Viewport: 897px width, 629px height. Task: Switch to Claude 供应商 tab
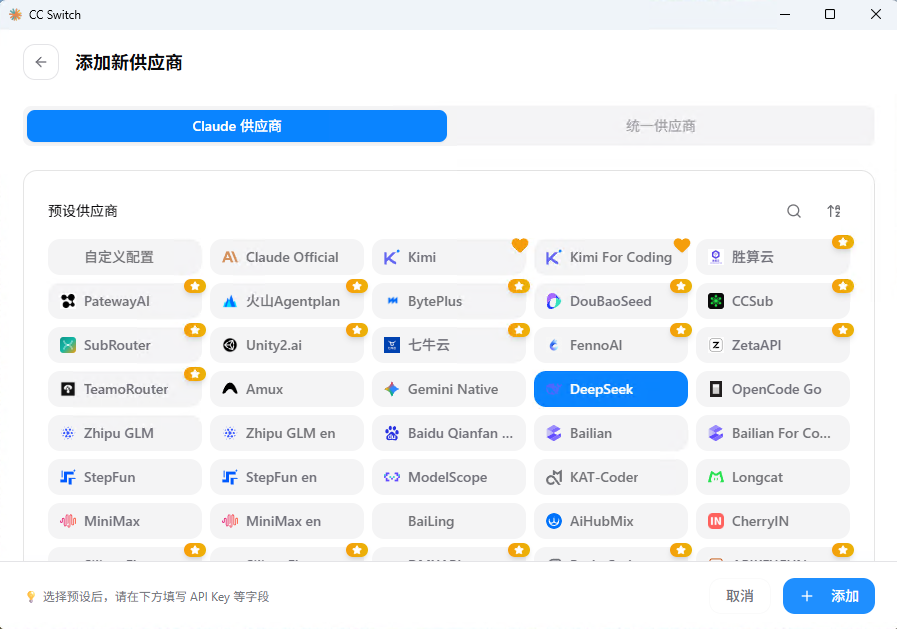(x=237, y=126)
